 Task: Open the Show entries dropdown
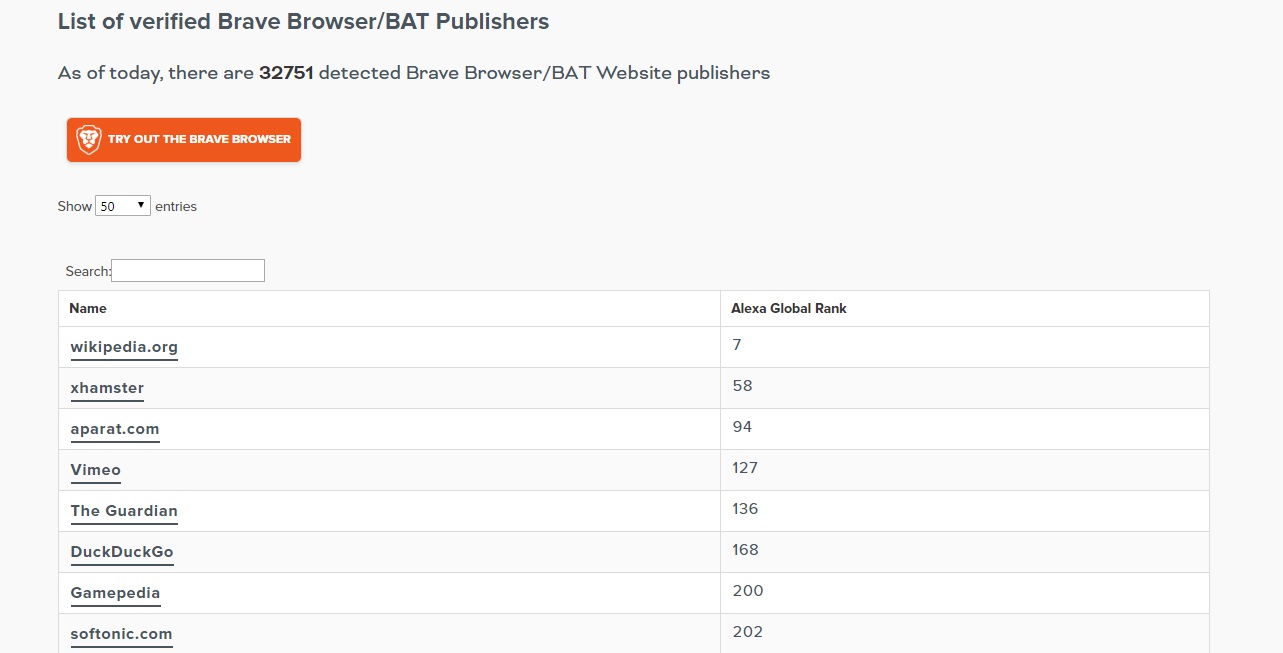[123, 206]
